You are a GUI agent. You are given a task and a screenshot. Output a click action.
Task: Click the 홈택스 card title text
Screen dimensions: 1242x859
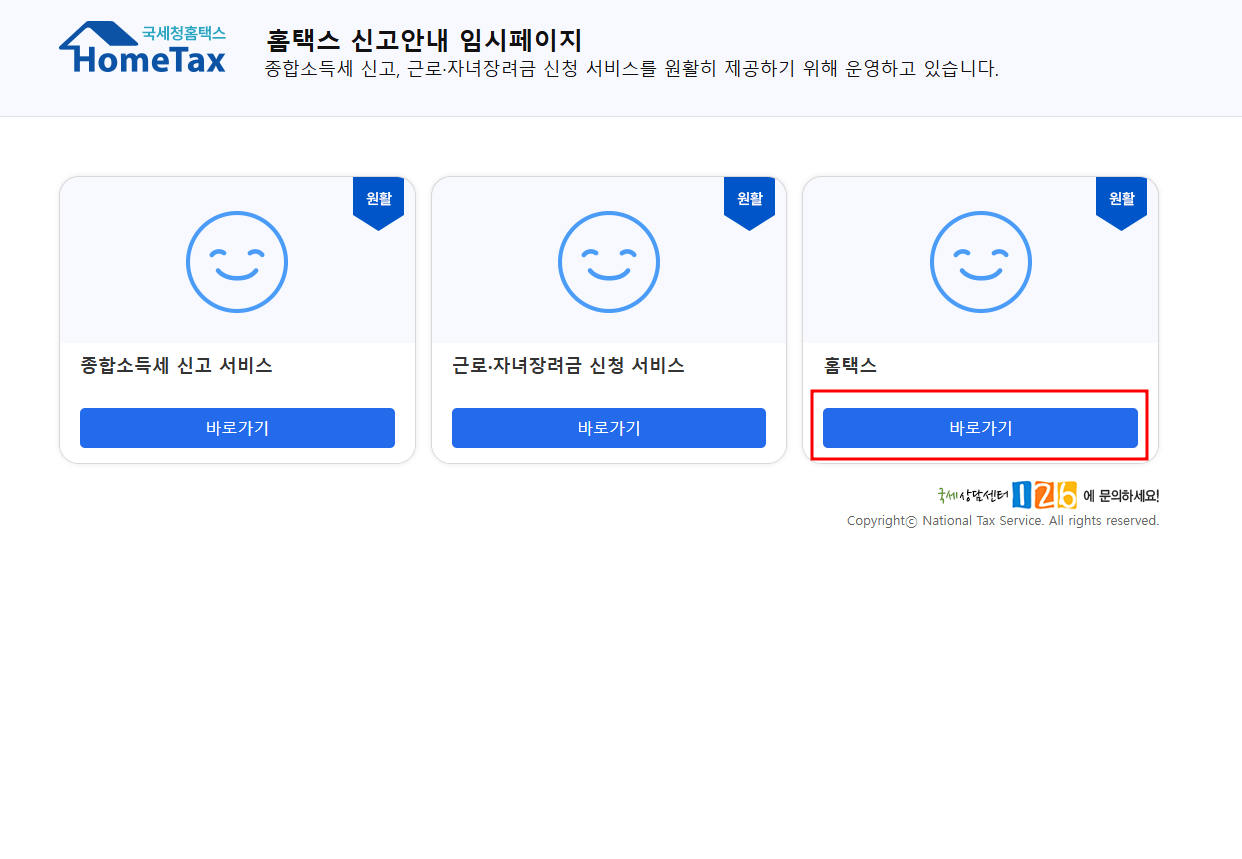click(x=850, y=365)
